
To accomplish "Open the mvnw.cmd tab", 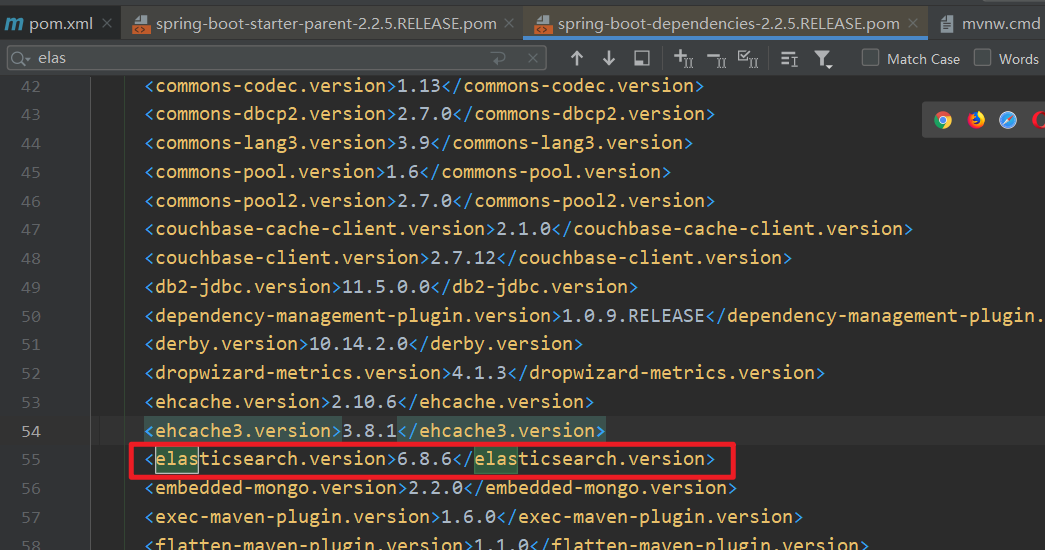I will (x=990, y=24).
